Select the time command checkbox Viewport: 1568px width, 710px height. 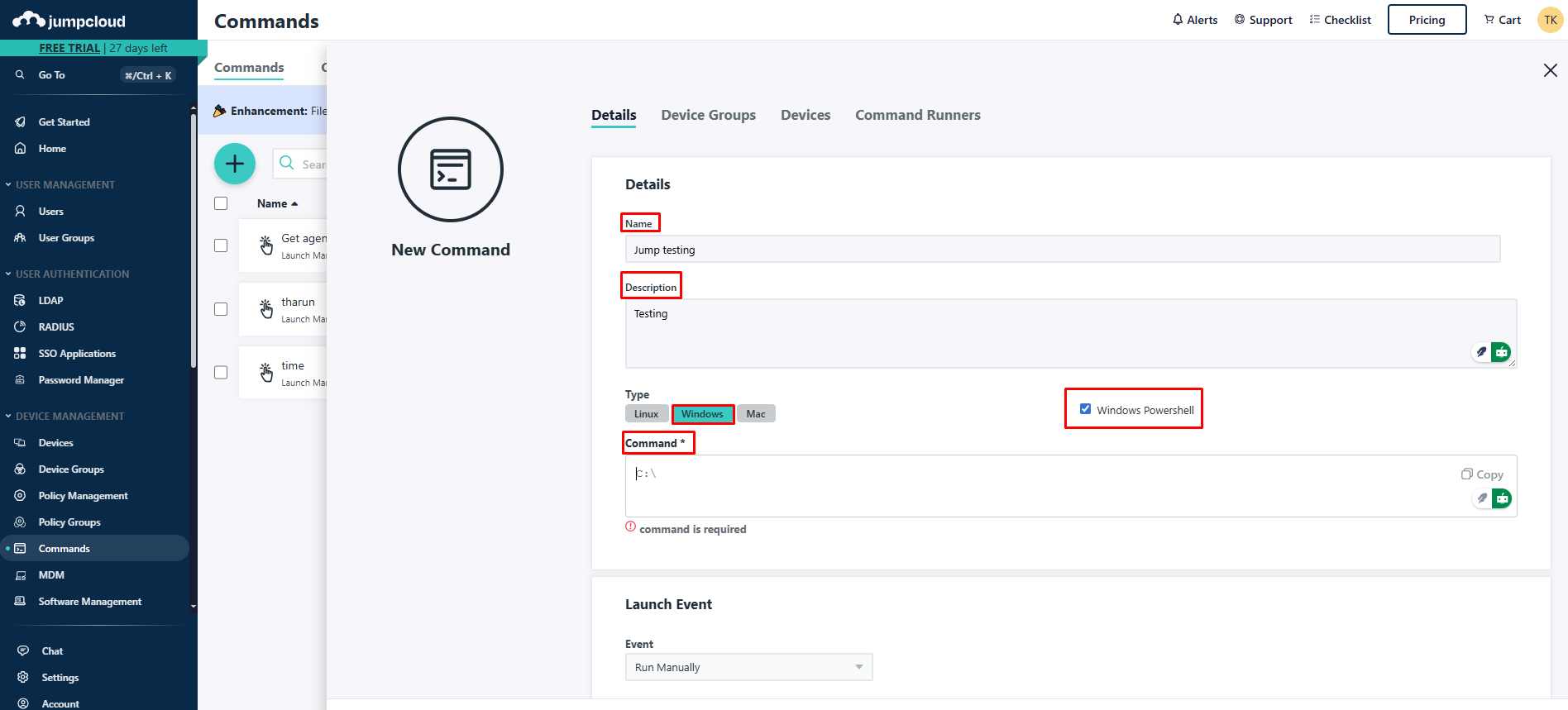pos(221,373)
